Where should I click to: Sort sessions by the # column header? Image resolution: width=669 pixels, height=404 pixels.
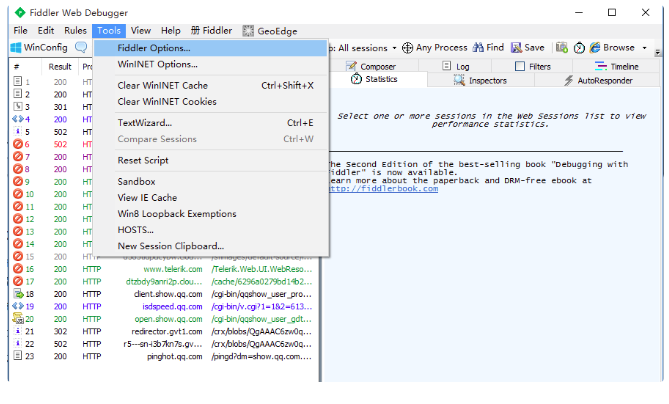[x=26, y=67]
